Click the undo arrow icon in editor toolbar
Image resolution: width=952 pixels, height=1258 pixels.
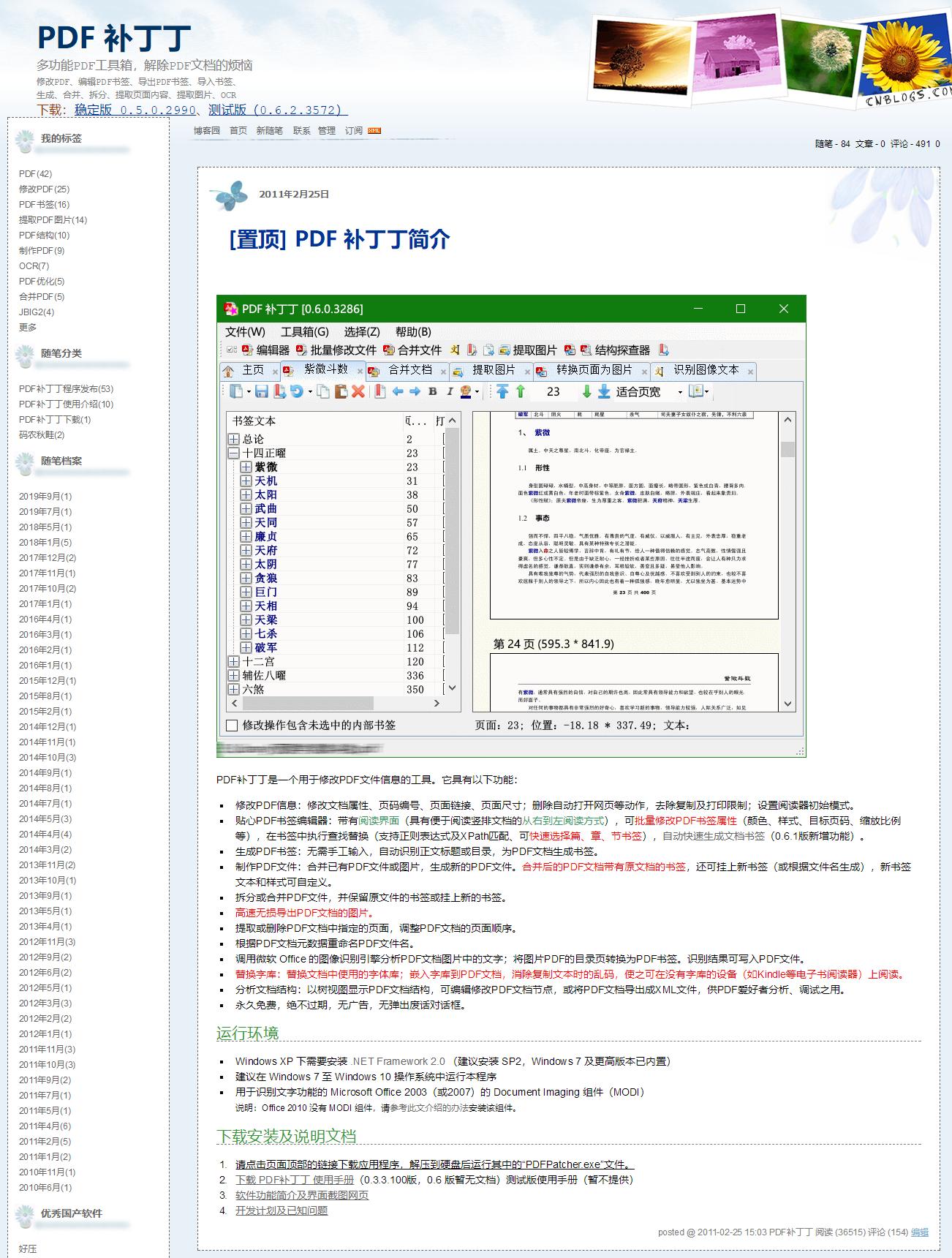click(296, 392)
